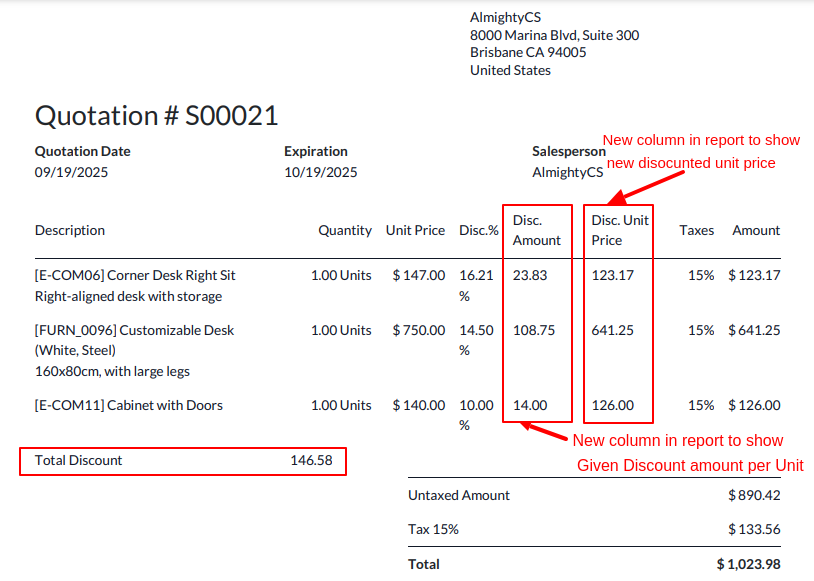The width and height of the screenshot is (814, 581).
Task: Click the Expiration date 10/19/2025
Action: pyautogui.click(x=320, y=172)
